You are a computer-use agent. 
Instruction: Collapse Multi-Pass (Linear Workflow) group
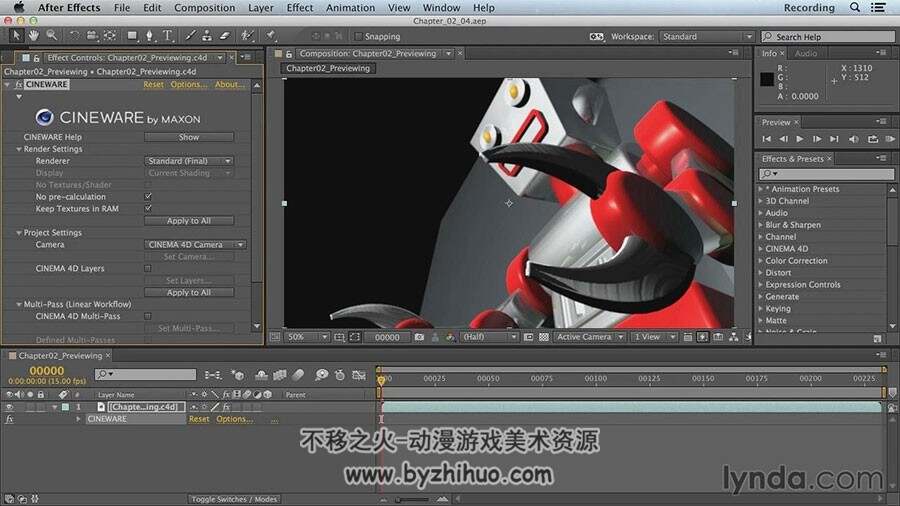pyautogui.click(x=18, y=305)
